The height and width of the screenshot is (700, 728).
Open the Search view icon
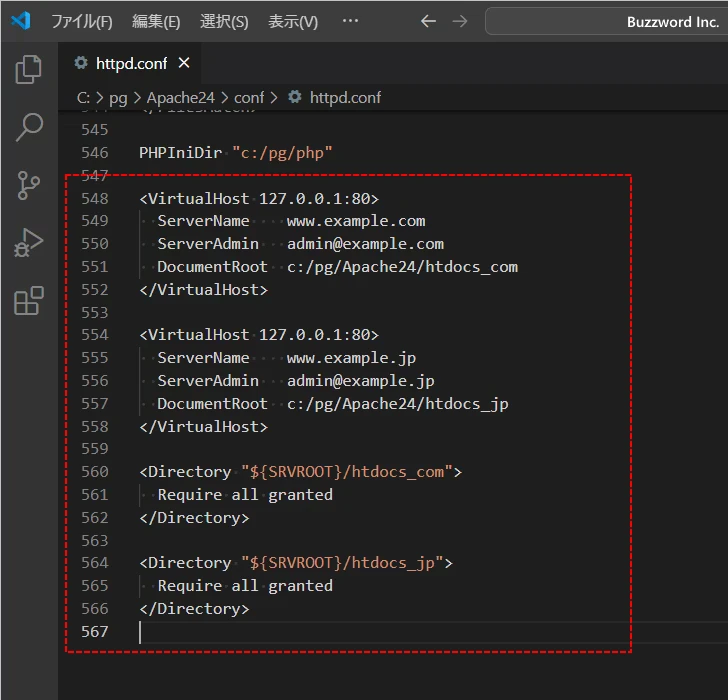[29, 127]
